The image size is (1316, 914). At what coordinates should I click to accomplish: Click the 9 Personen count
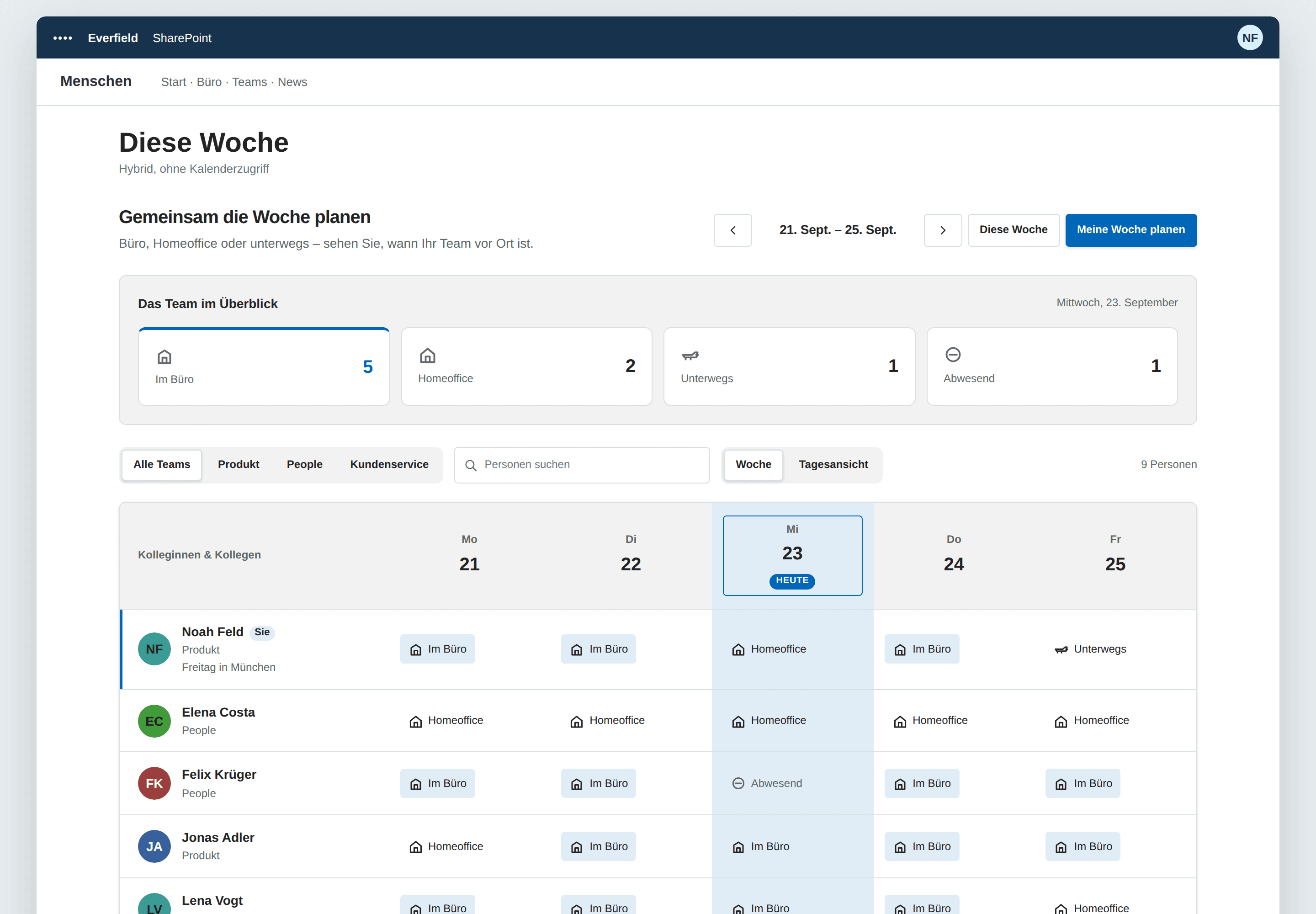coord(1168,464)
